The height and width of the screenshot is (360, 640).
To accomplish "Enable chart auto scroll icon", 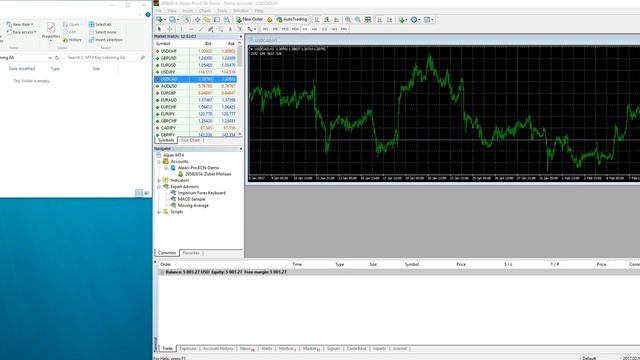I will 380,20.
